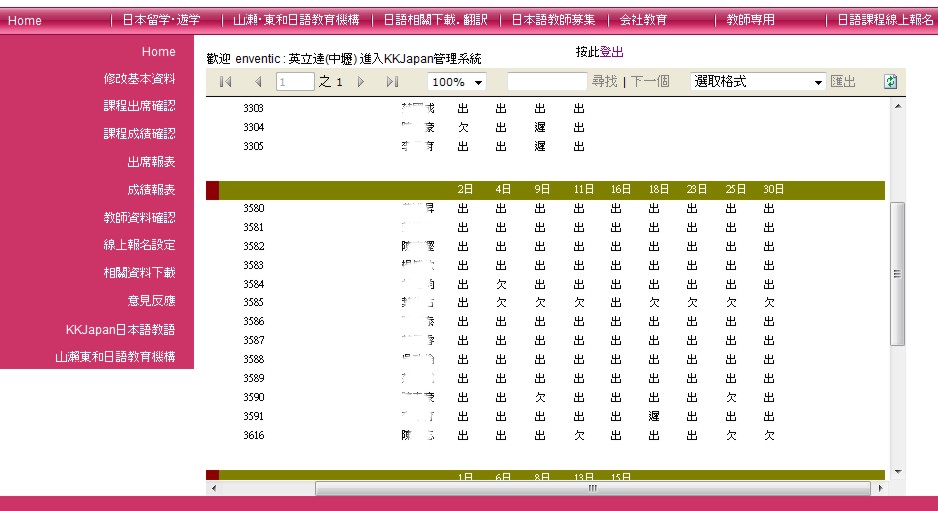
Task: Click student ID 3583
Action: (x=254, y=265)
